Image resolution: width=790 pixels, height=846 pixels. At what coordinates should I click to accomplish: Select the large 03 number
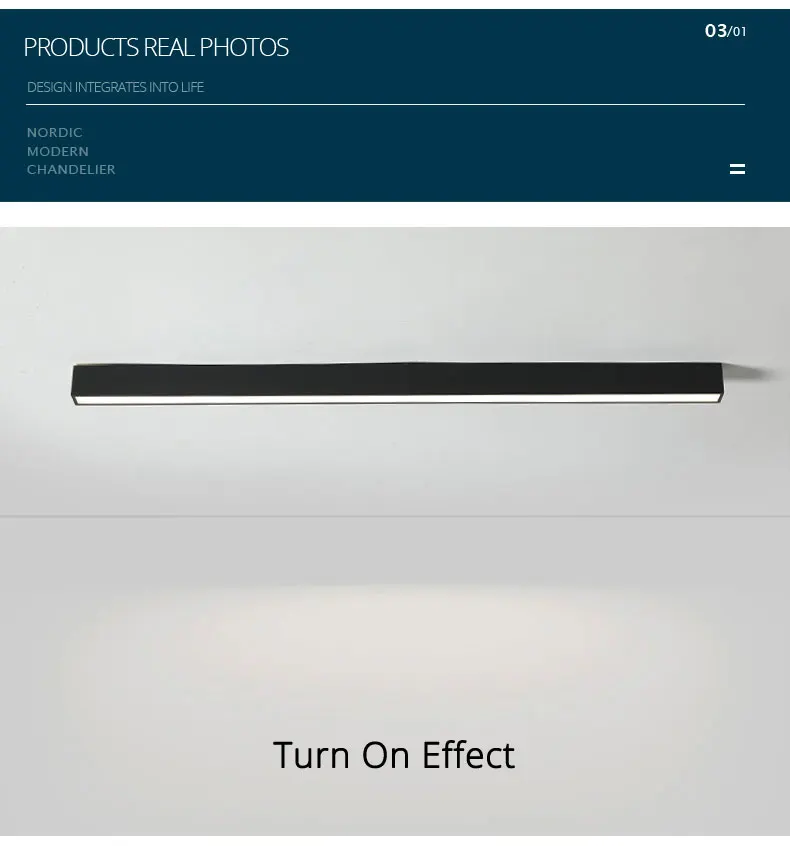click(x=716, y=31)
